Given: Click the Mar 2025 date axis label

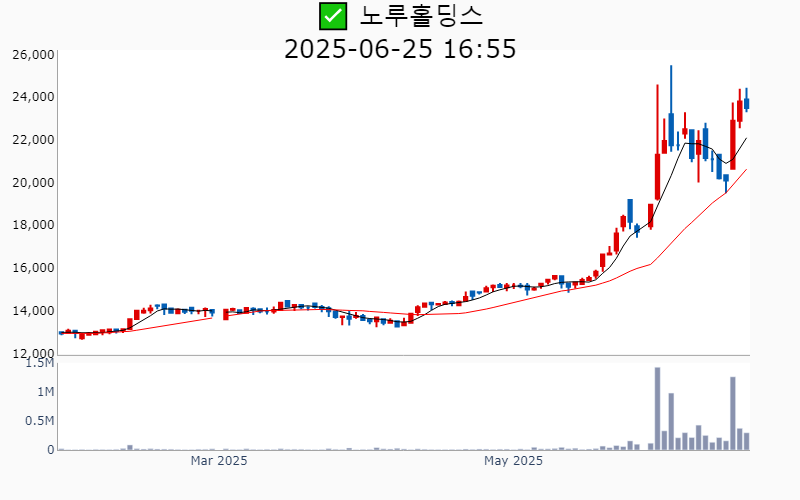Looking at the screenshot, I should pyautogui.click(x=219, y=461).
